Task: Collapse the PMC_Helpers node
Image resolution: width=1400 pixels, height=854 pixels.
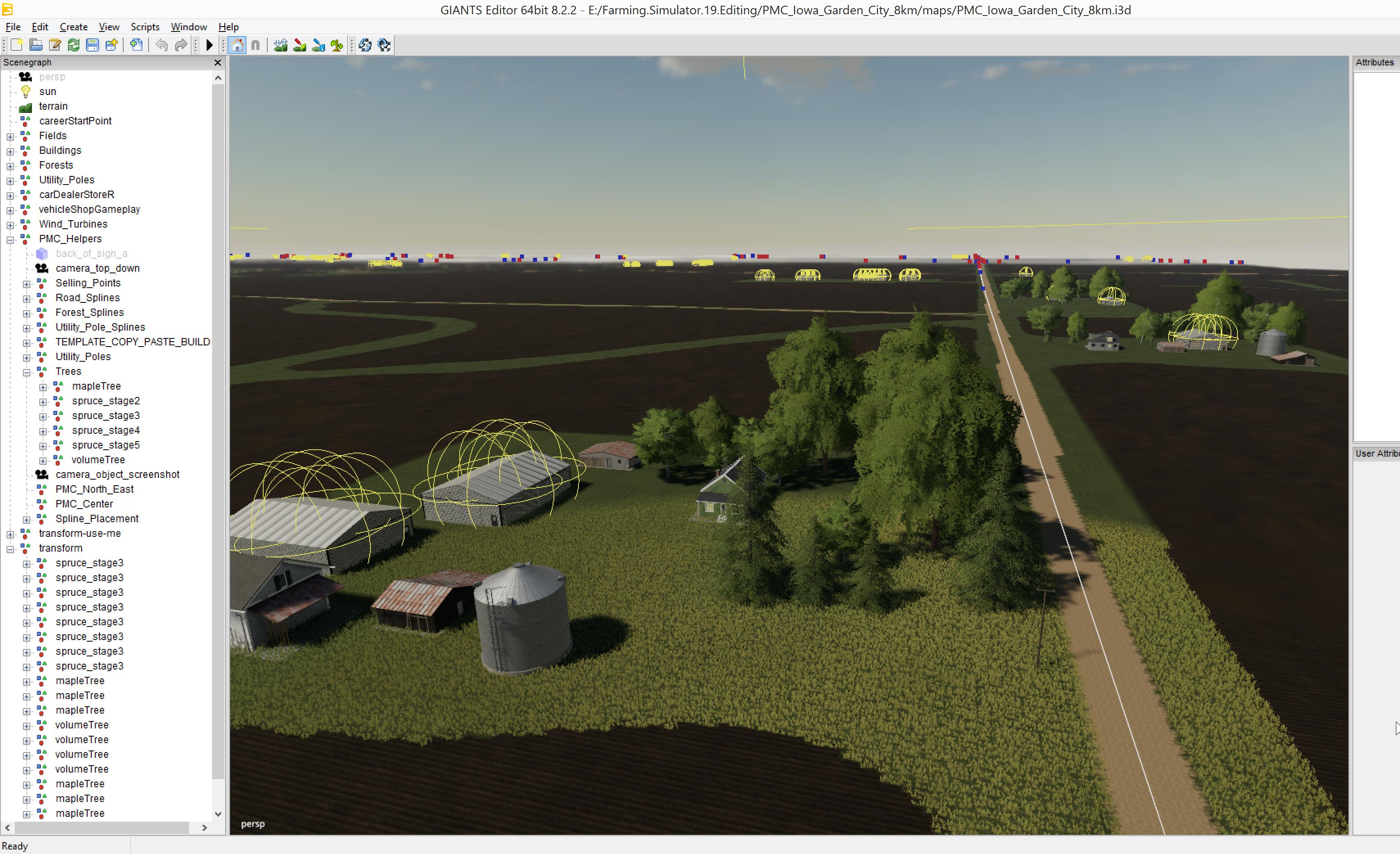Action: coord(10,240)
